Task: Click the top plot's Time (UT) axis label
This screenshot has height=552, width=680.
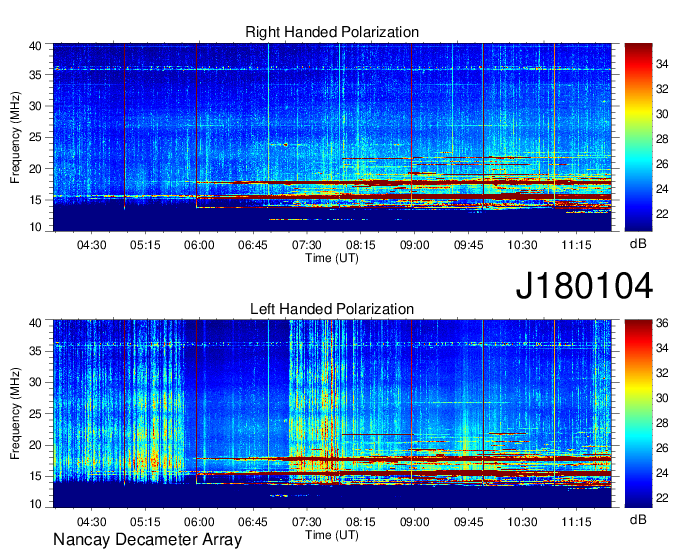Action: pos(332,258)
